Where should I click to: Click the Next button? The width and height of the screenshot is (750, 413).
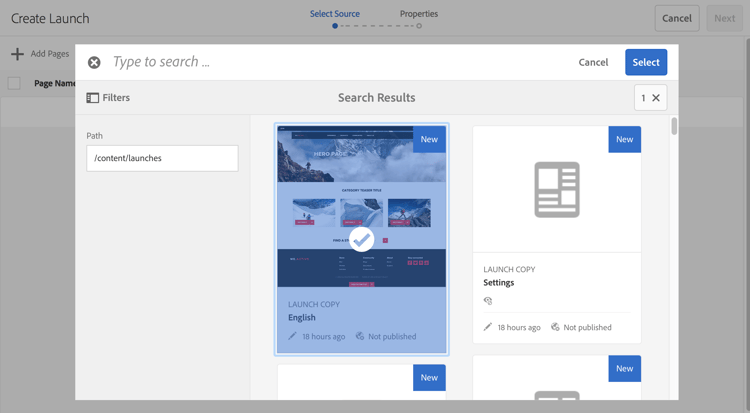tap(724, 18)
